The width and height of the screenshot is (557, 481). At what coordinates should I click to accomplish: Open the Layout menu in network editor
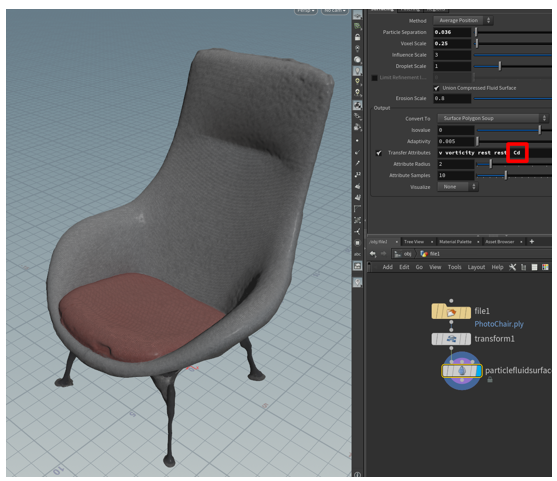(476, 267)
